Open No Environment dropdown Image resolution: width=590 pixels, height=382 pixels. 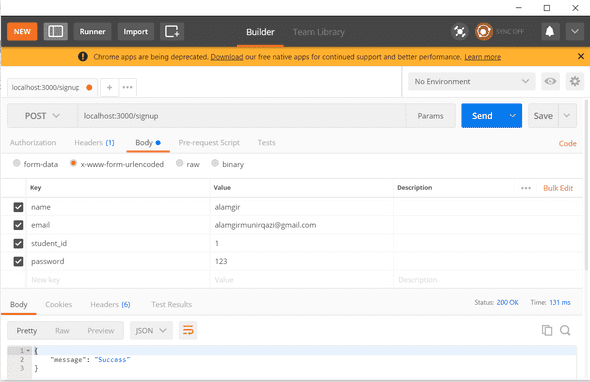point(471,81)
